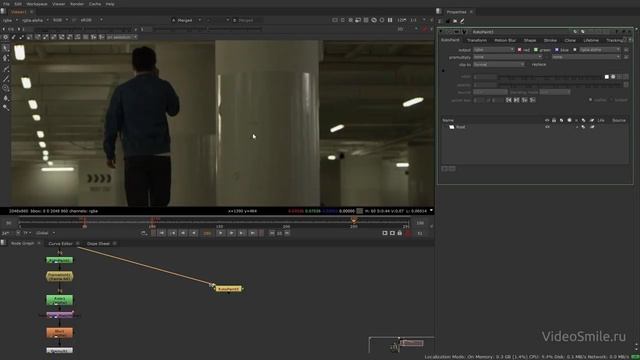
Task: Open the Viewer menu
Action: coord(58,4)
